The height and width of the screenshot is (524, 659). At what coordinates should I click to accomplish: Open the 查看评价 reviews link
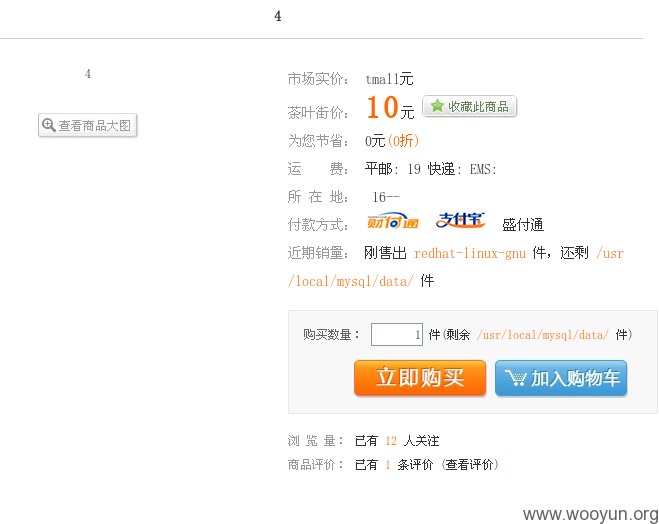[x=469, y=464]
